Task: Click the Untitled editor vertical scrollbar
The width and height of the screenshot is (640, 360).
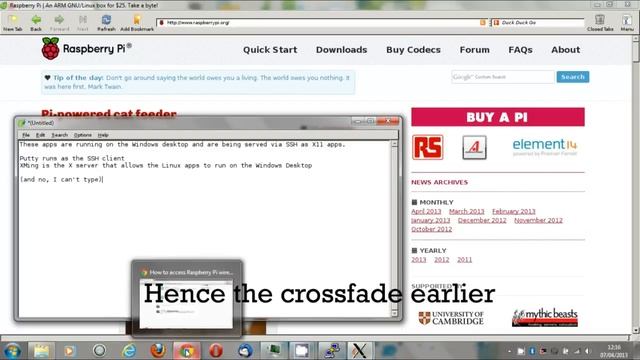Action: (394, 229)
